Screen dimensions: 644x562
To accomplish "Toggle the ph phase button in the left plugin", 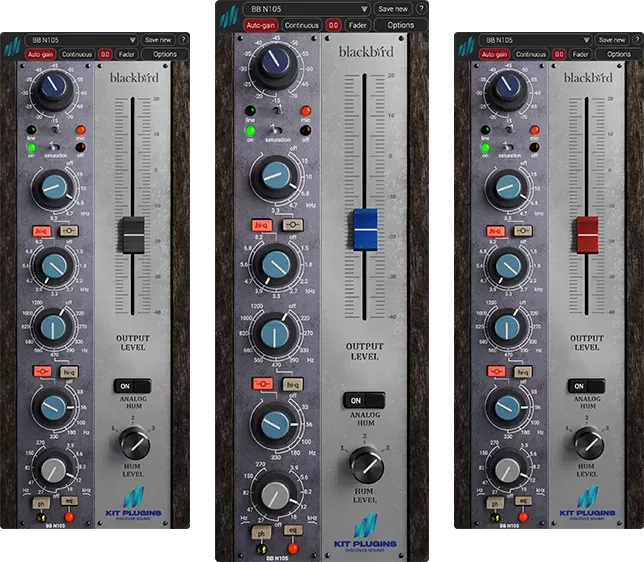I will pos(41,503).
